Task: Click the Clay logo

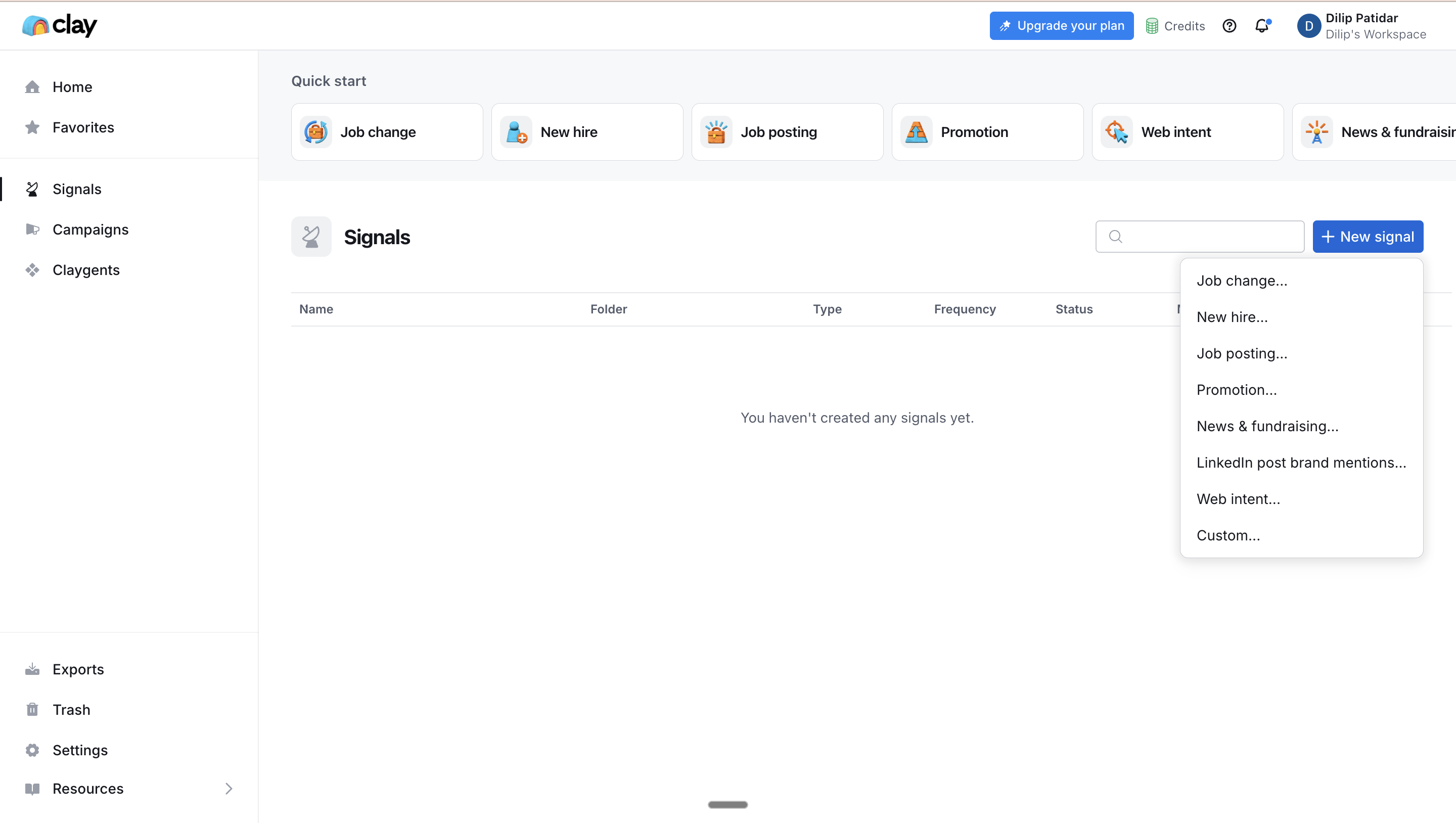Action: point(59,25)
